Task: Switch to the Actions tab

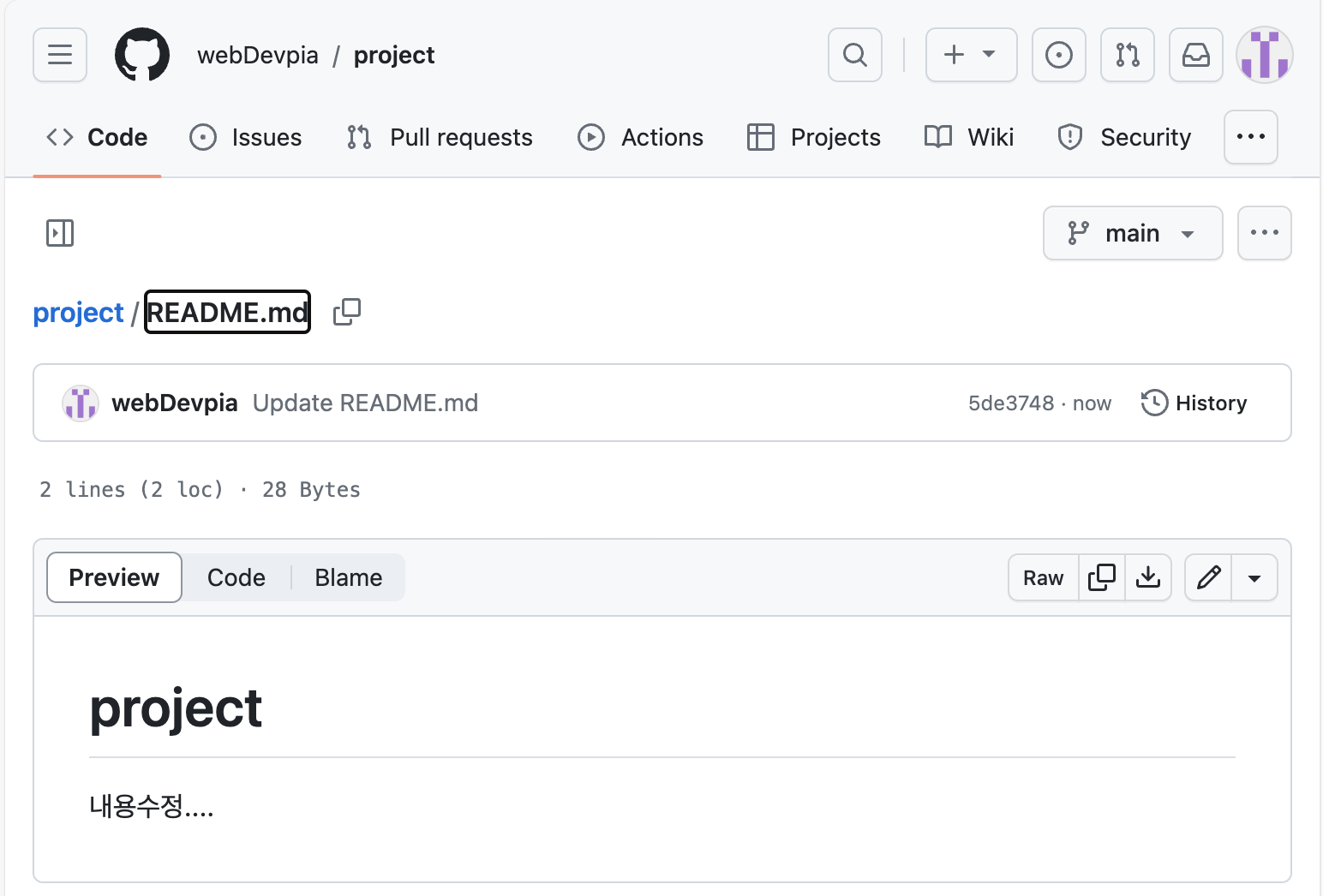Action: point(639,137)
